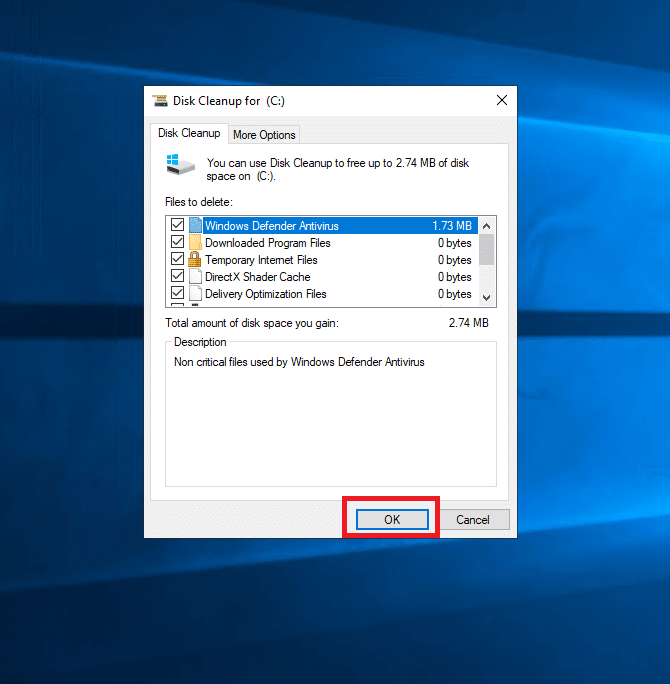The width and height of the screenshot is (670, 684).
Task: Toggle DirectX Shader Cache checkbox
Action: click(x=177, y=276)
